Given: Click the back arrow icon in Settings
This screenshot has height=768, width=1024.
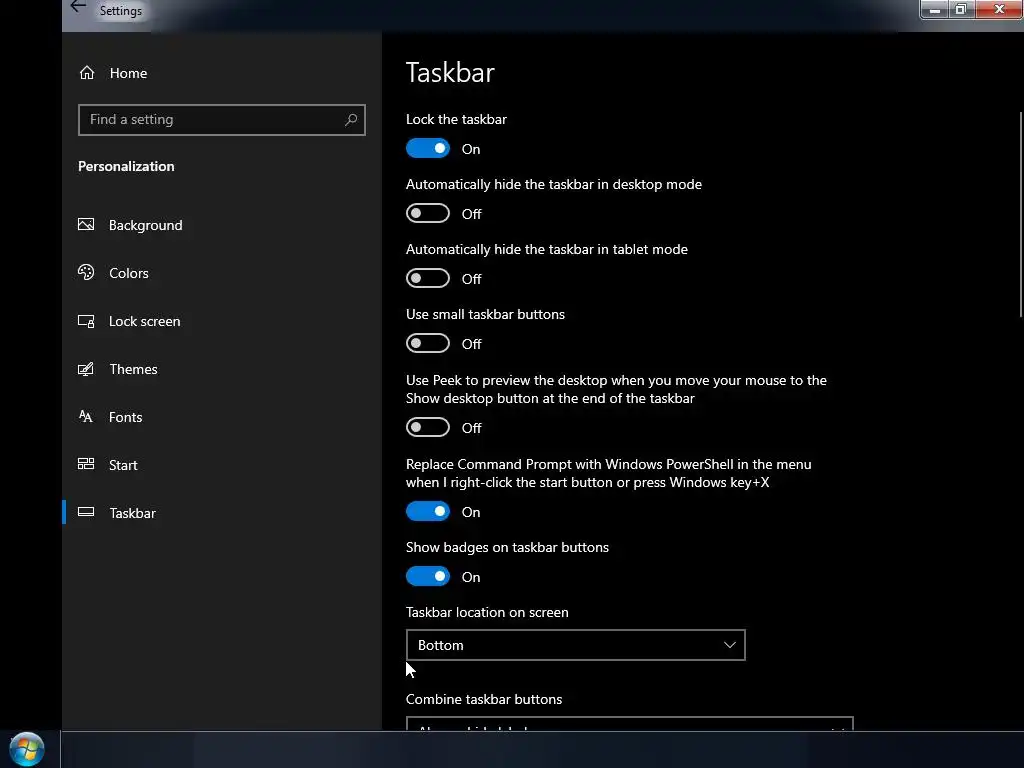Looking at the screenshot, I should pos(78,8).
